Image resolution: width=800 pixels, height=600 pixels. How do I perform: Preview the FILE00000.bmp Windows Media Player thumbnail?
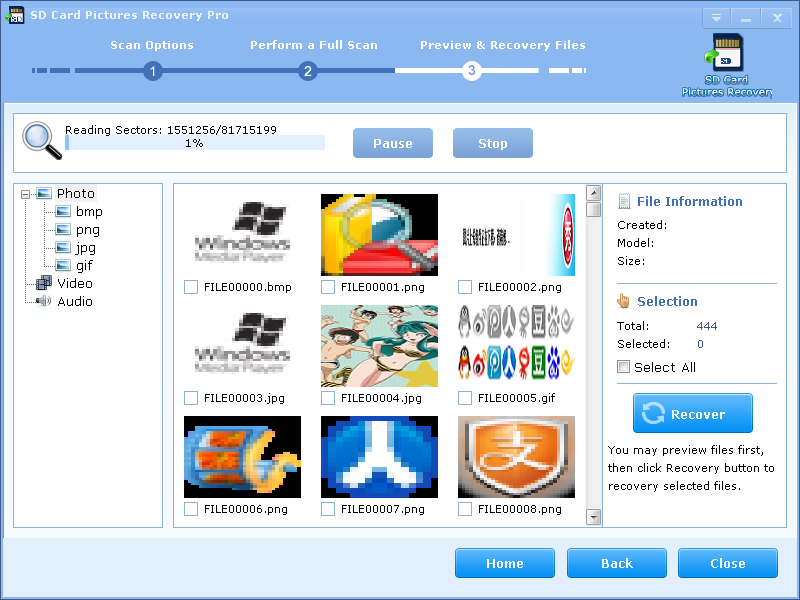pos(242,235)
